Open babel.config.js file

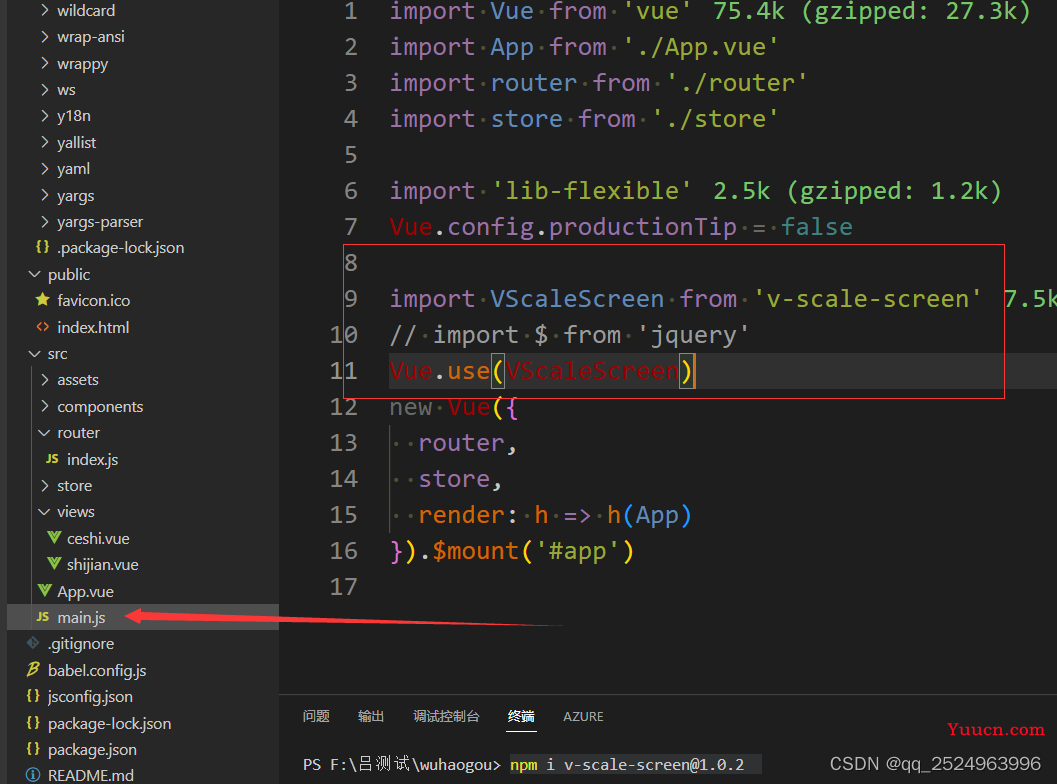tap(97, 671)
